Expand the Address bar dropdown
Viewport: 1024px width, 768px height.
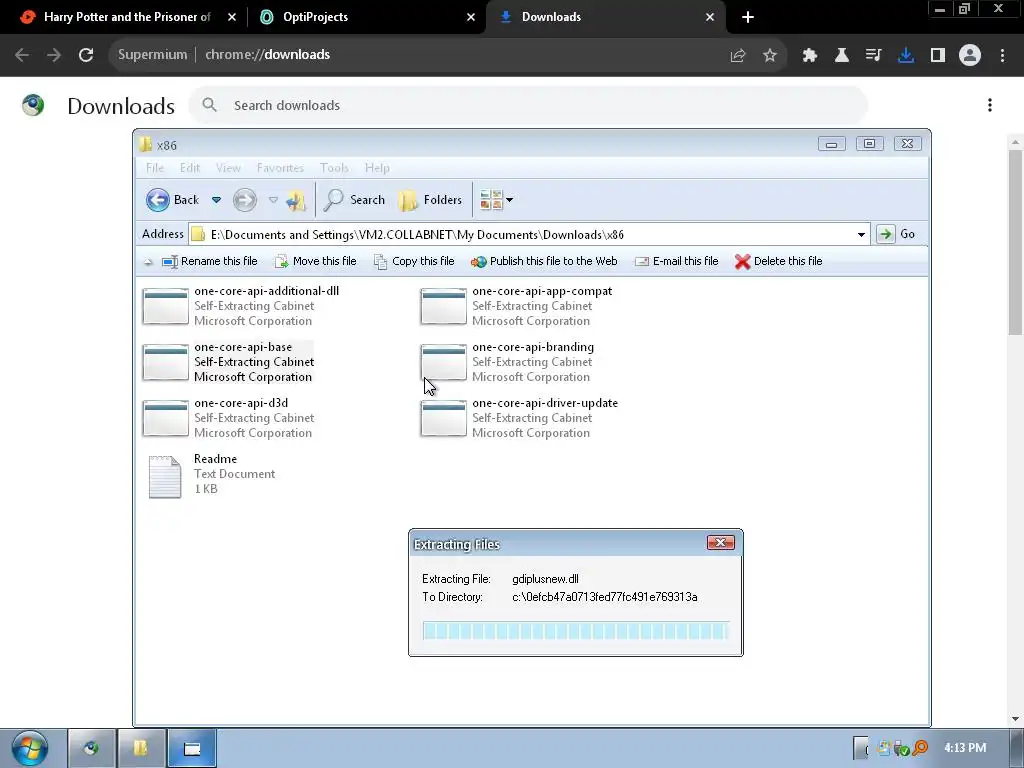pyautogui.click(x=861, y=234)
